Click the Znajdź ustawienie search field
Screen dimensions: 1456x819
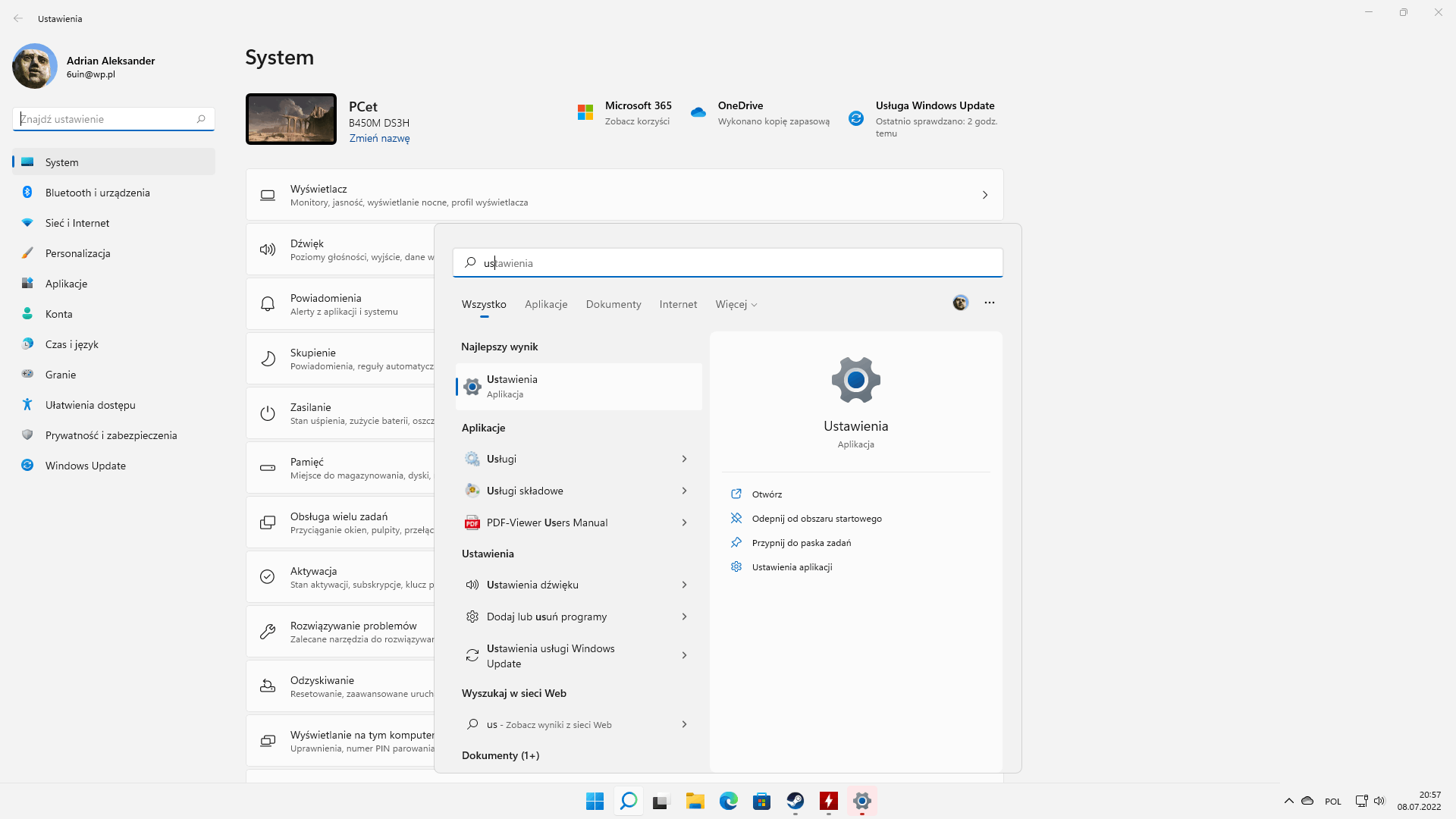(105, 119)
